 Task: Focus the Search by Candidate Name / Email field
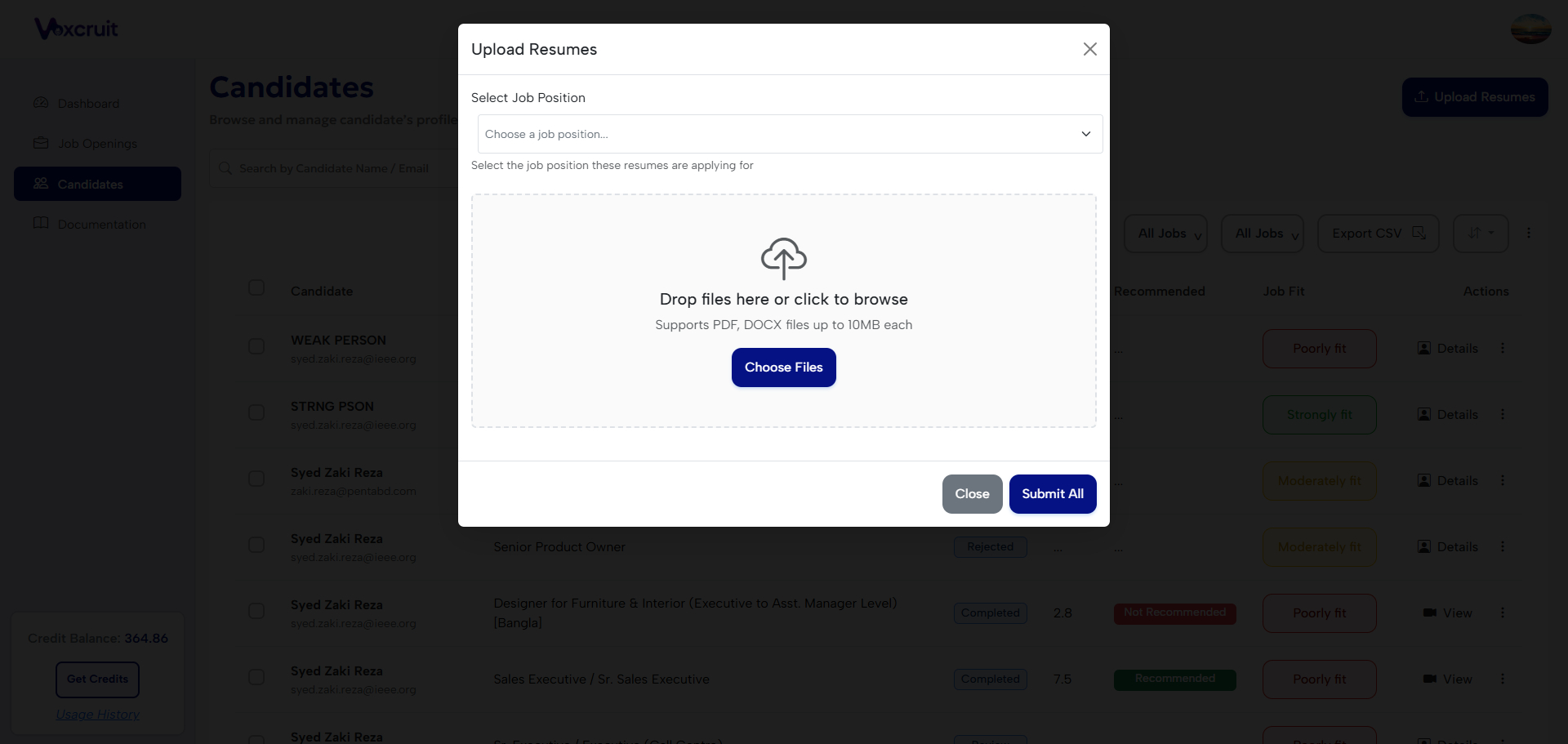(335, 168)
